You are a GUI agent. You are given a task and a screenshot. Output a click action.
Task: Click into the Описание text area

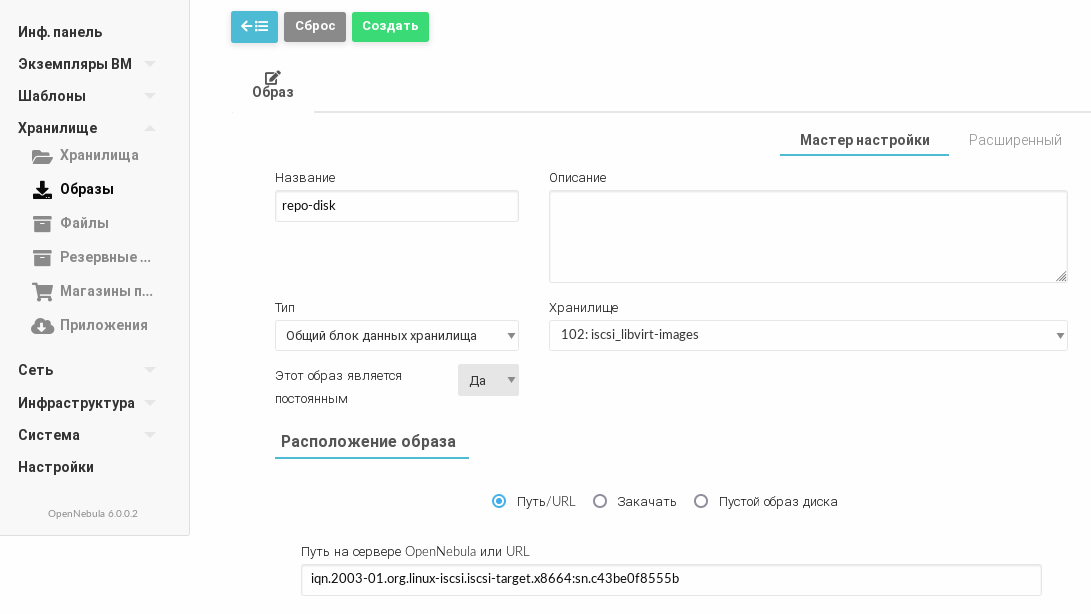point(808,236)
